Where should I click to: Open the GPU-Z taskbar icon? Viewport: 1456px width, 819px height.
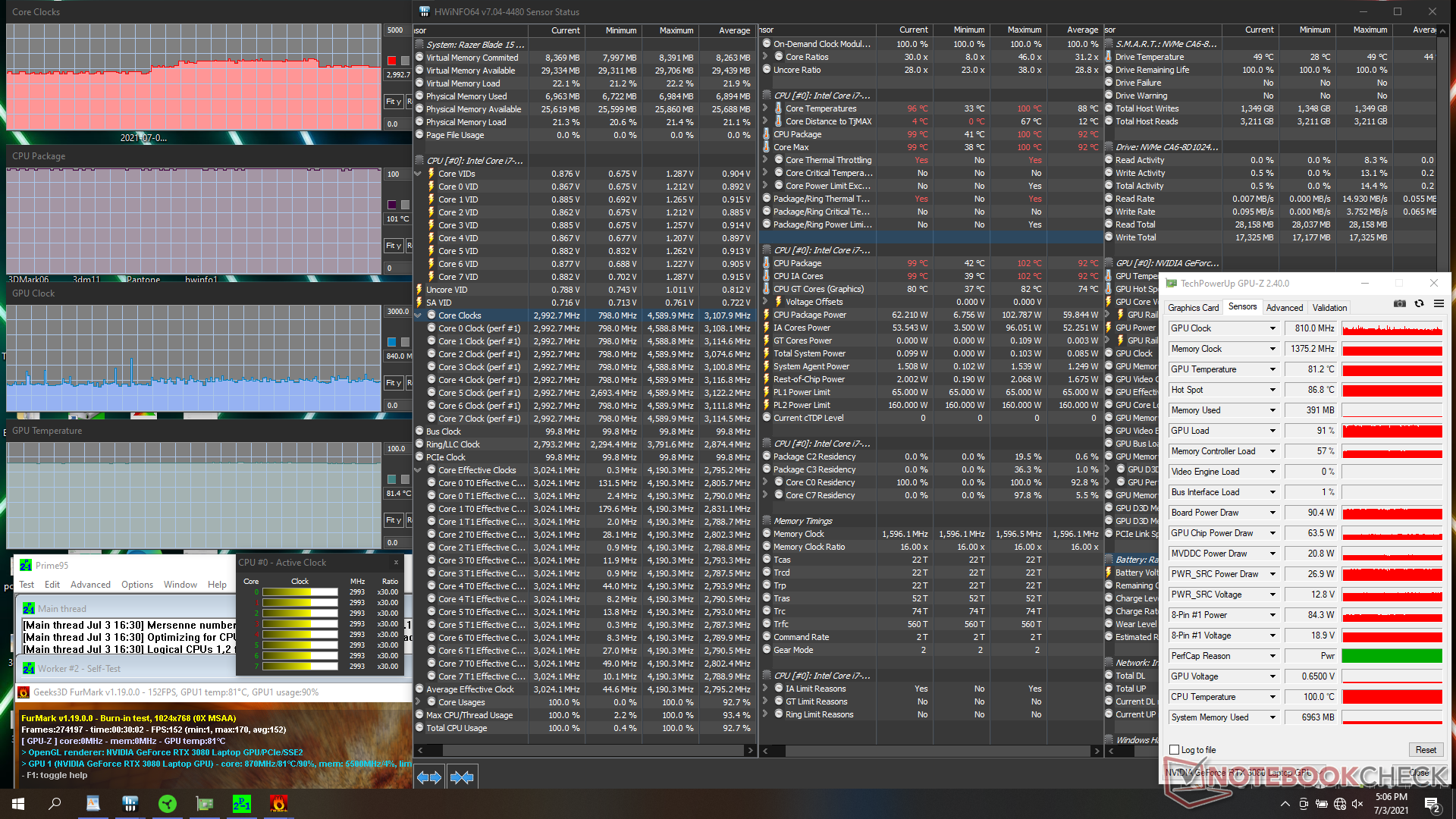[x=205, y=804]
